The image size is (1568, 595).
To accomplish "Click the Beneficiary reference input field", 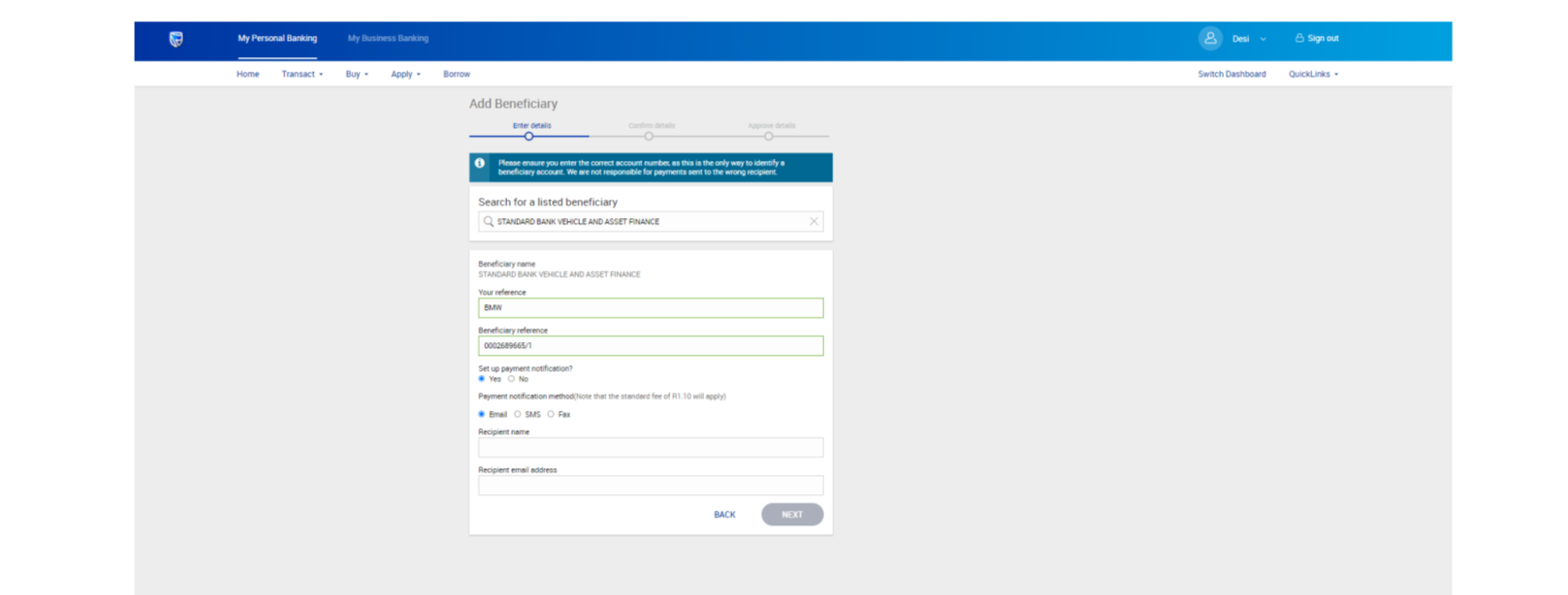I will (651, 346).
